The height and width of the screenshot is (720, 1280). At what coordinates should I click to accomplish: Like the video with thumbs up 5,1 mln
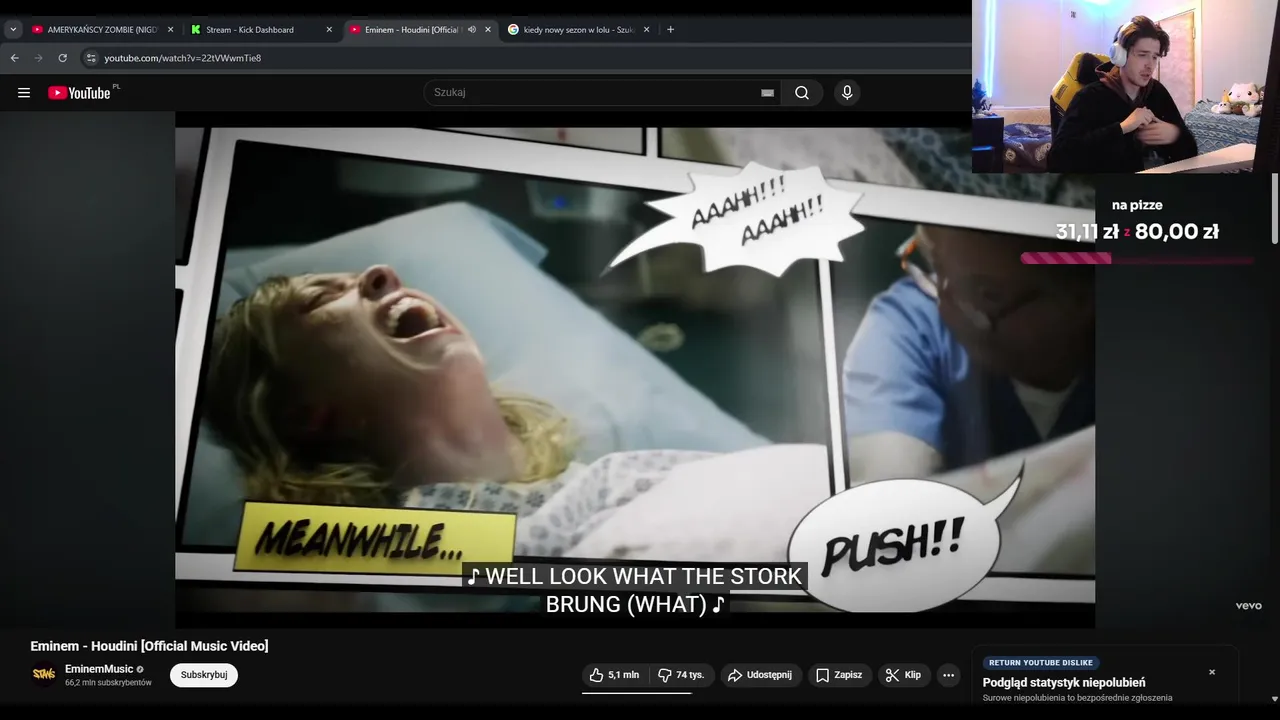click(614, 675)
